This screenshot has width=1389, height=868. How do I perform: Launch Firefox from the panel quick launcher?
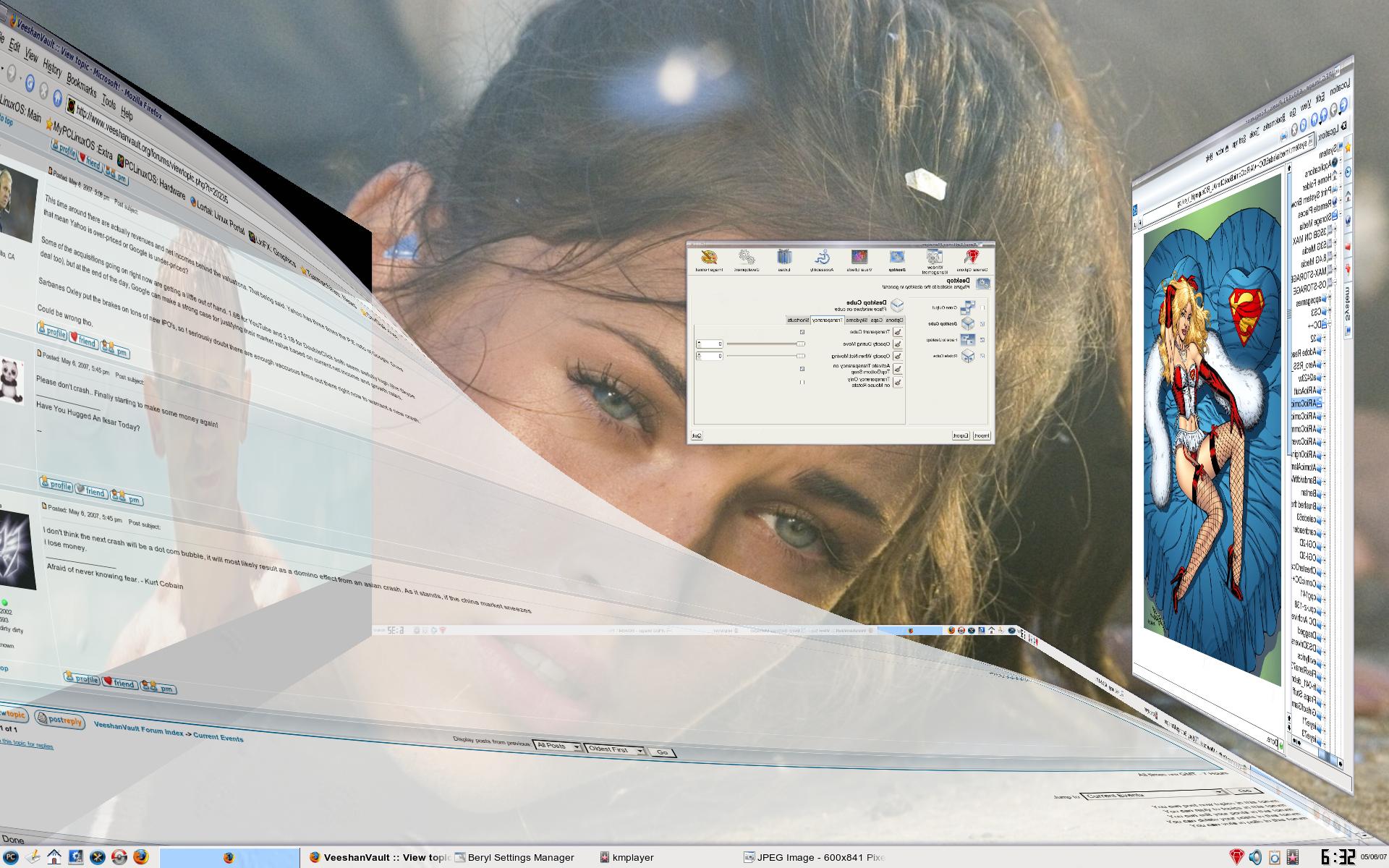tap(141, 858)
